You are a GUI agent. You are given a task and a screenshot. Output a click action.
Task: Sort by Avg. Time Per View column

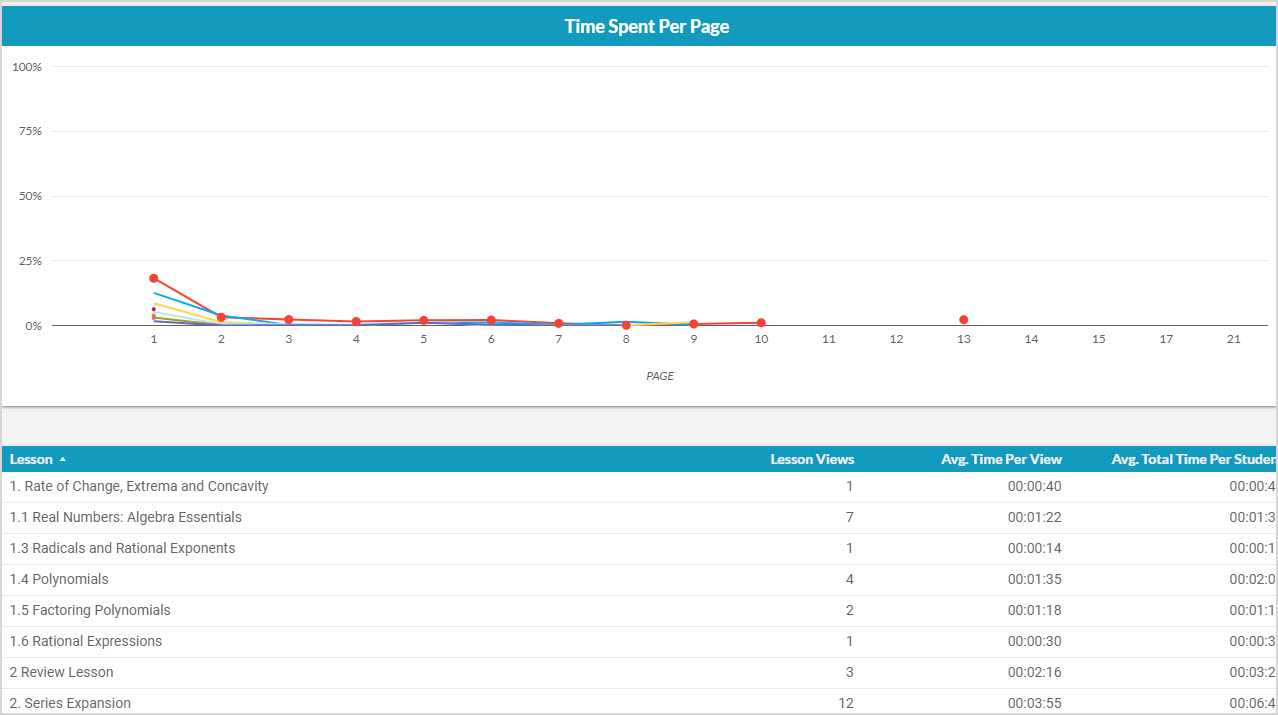pyautogui.click(x=1000, y=460)
